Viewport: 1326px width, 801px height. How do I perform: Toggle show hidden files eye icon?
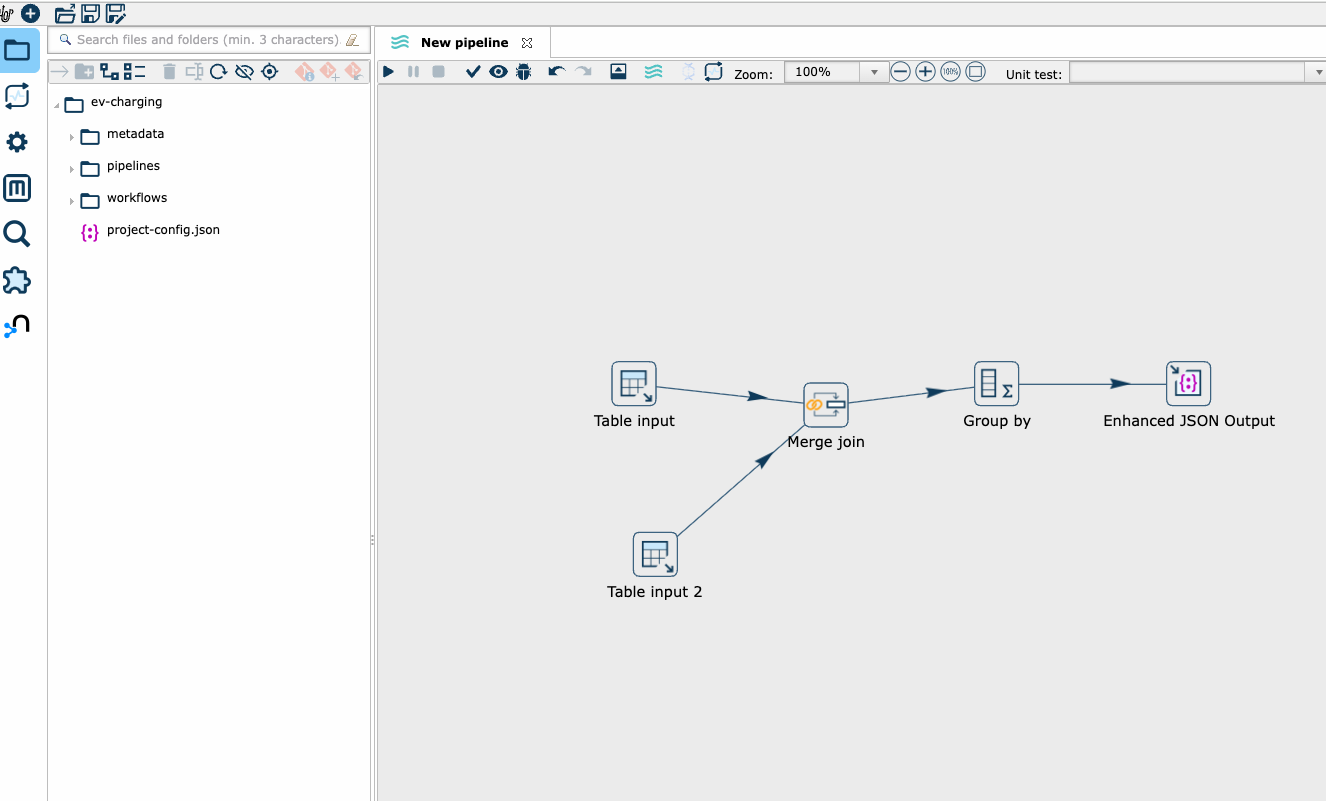pyautogui.click(x=244, y=72)
